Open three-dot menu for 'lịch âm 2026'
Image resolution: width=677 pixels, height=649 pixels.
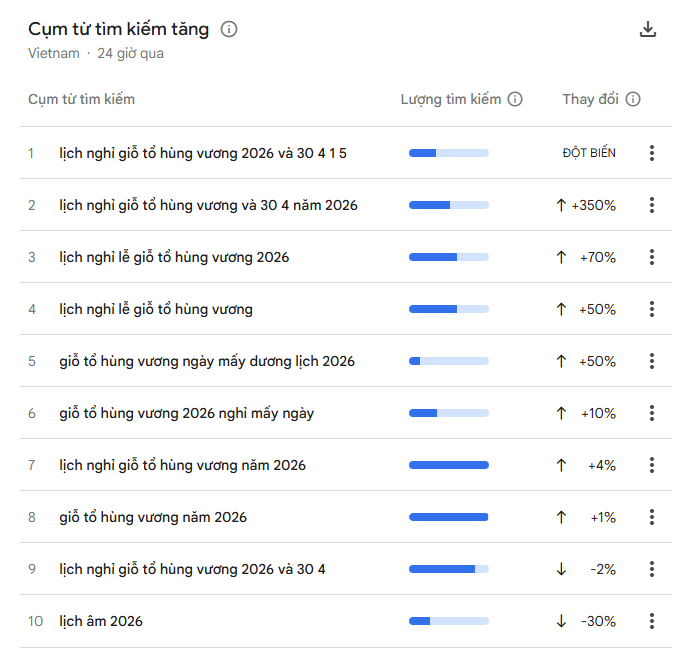pyautogui.click(x=651, y=621)
